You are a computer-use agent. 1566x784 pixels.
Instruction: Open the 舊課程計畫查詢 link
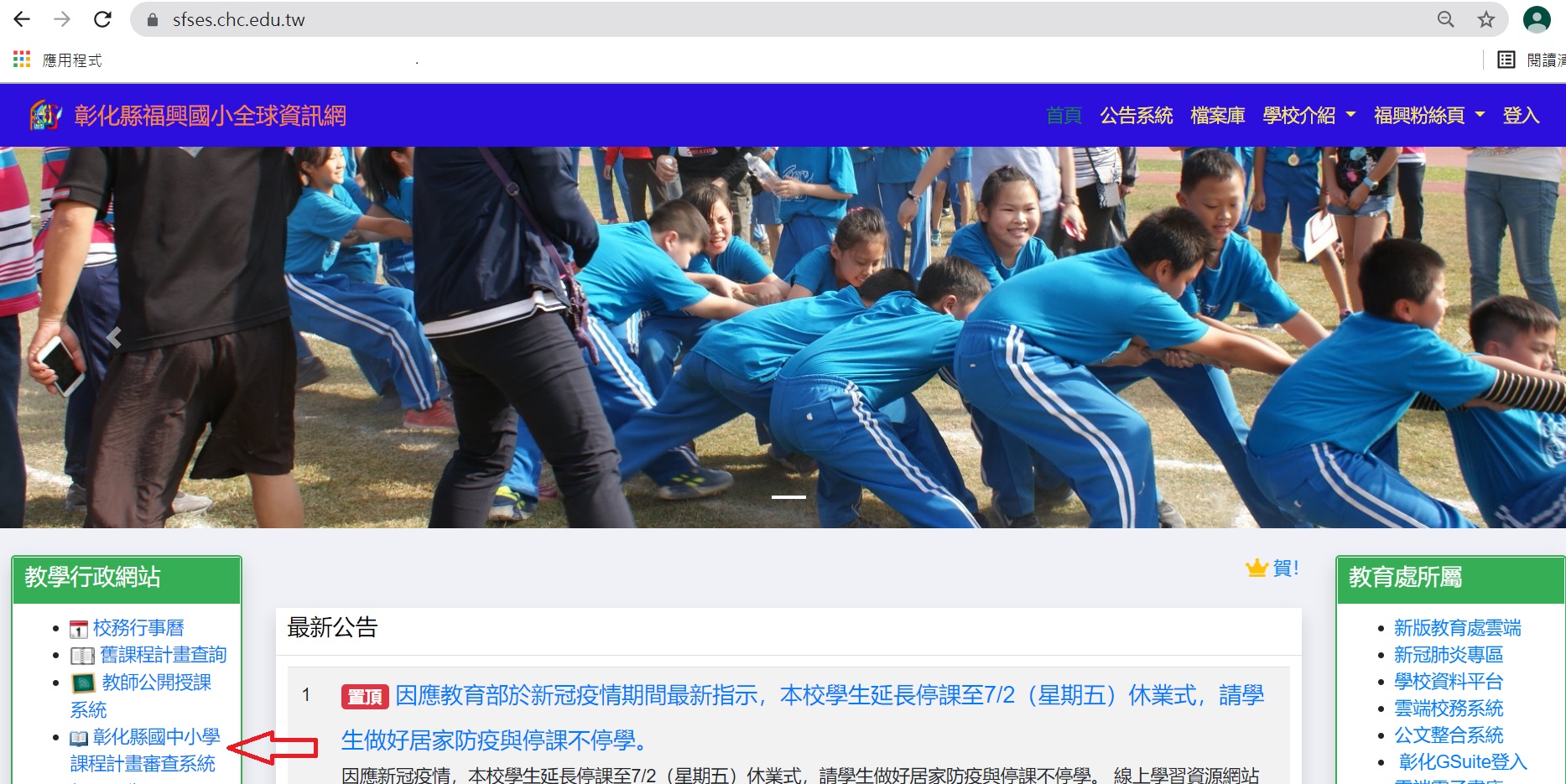coord(164,655)
